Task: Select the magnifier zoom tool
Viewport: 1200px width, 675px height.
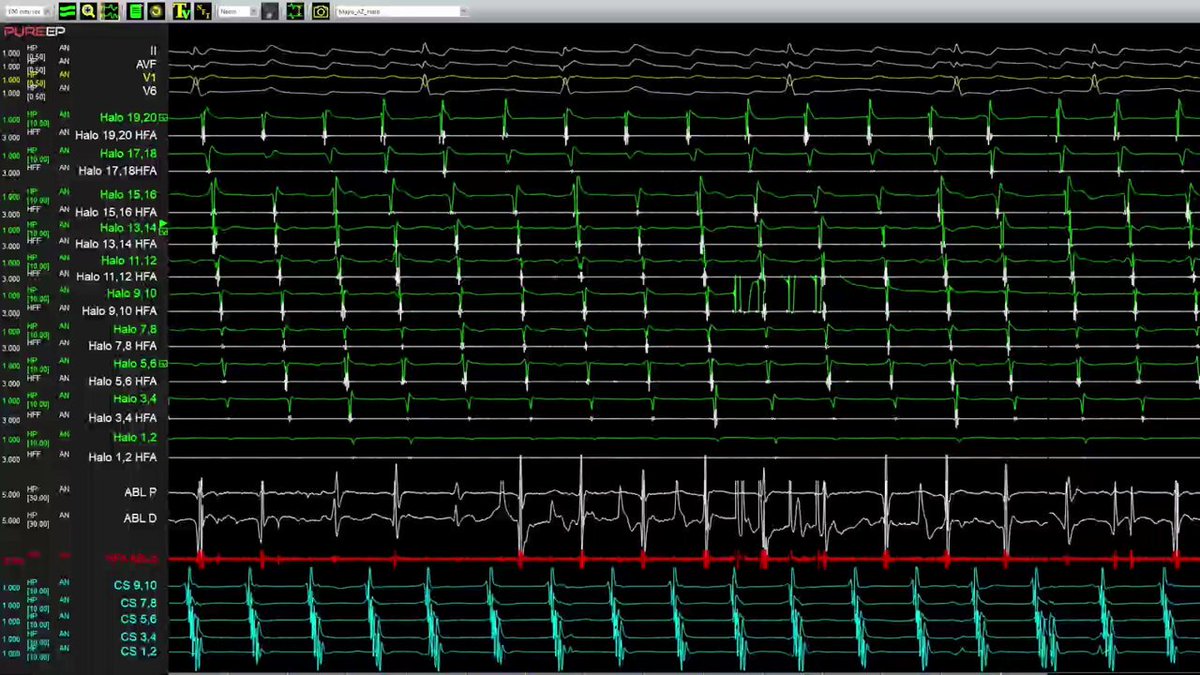Action: [88, 11]
